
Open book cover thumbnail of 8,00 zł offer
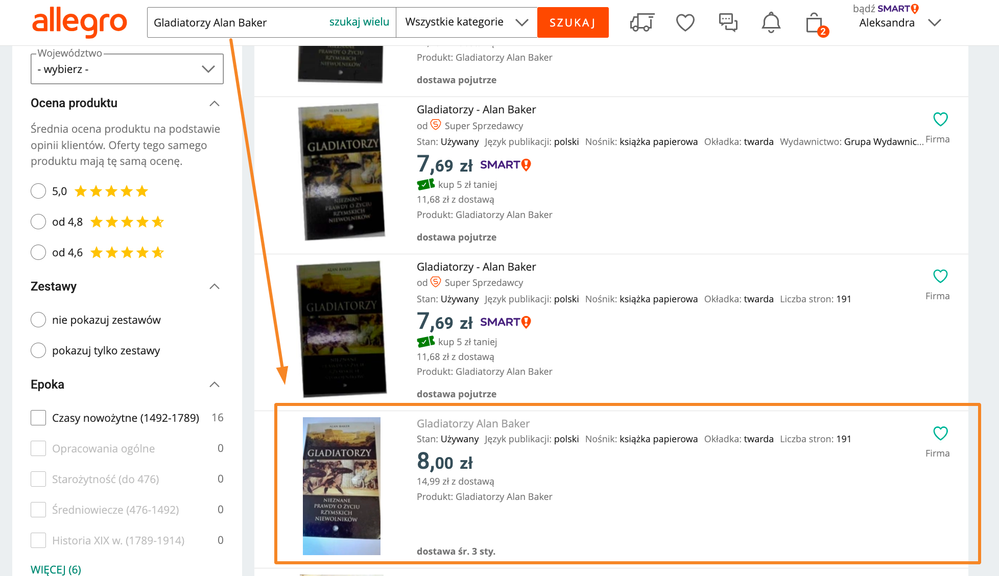coord(341,486)
